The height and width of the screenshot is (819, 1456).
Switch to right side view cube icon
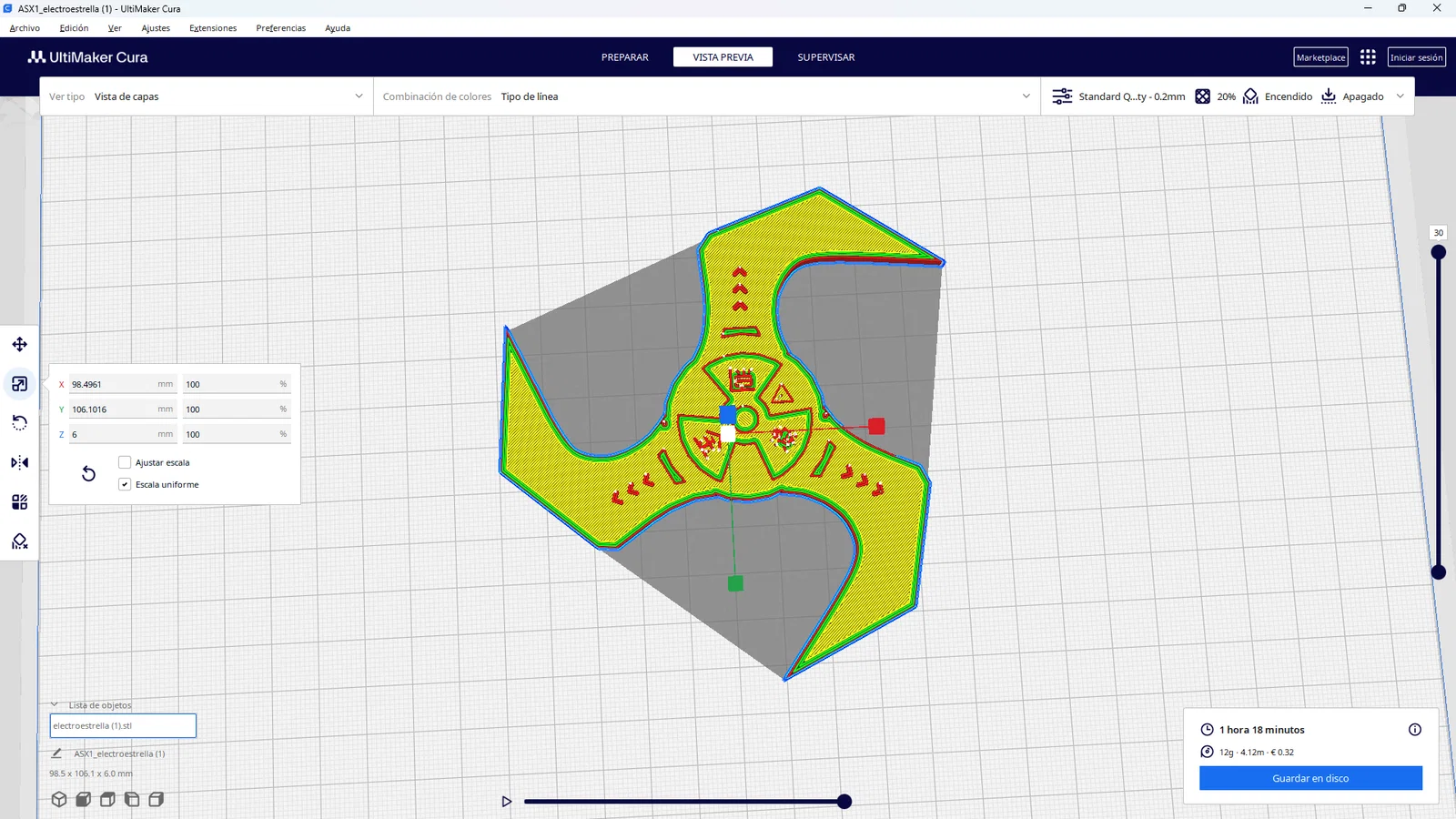click(x=157, y=799)
